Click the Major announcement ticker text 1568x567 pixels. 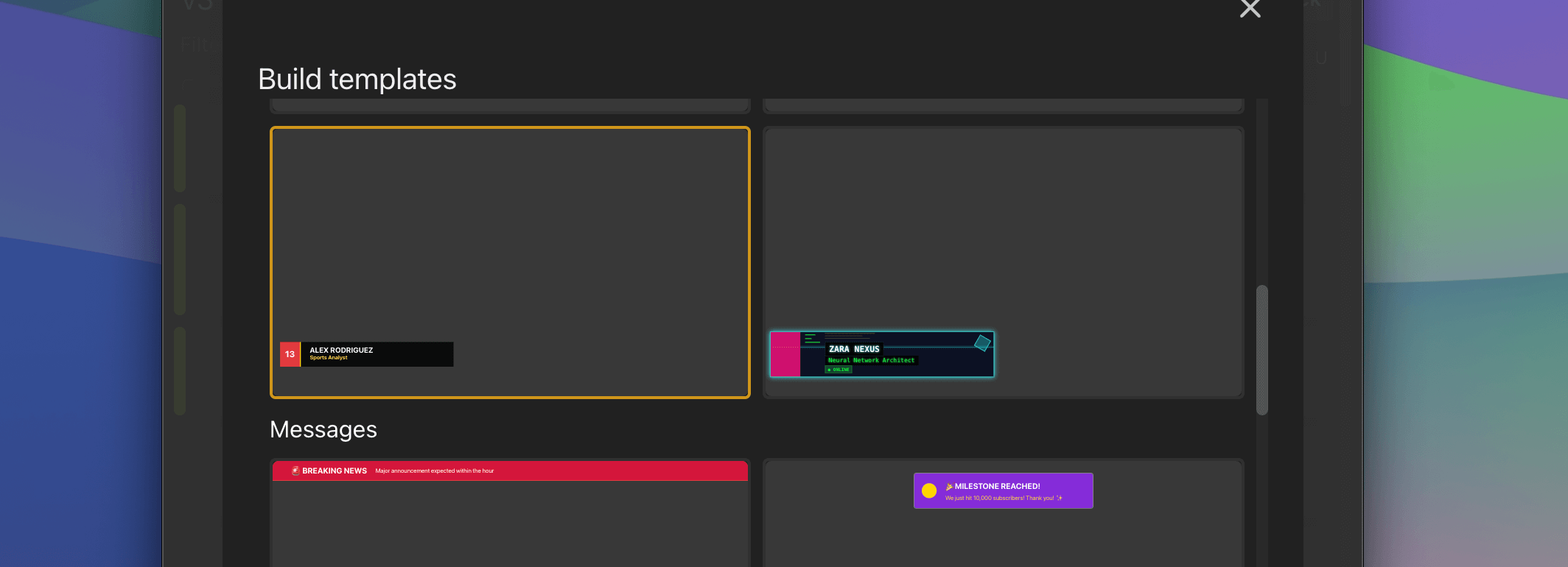(434, 471)
